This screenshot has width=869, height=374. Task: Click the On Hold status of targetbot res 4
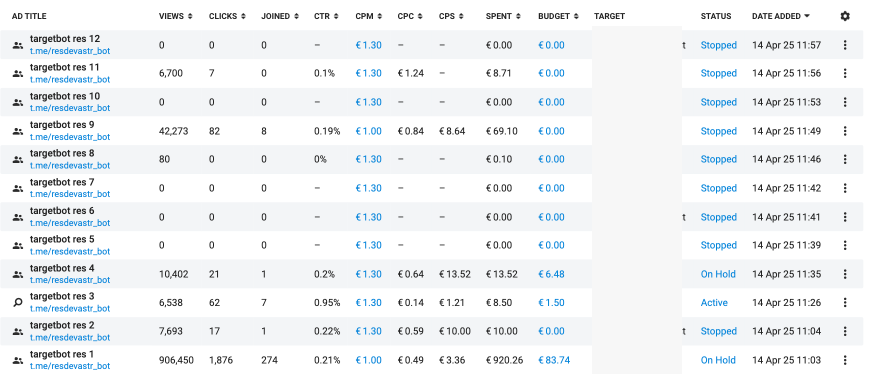coord(718,274)
